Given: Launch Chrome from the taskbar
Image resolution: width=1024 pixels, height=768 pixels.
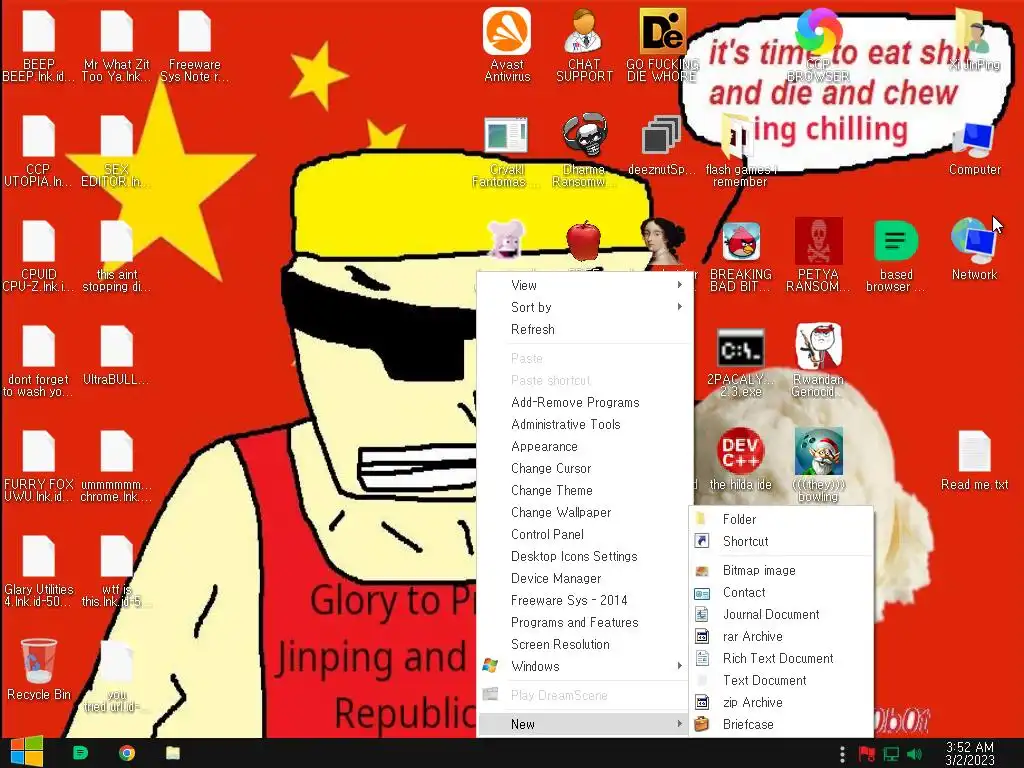Looking at the screenshot, I should click(127, 753).
